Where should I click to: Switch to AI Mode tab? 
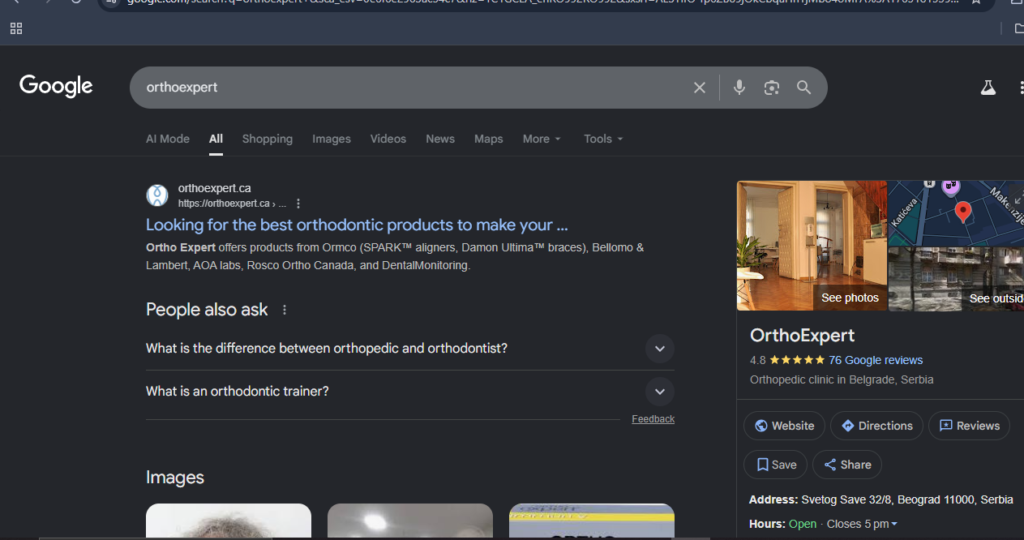click(x=167, y=139)
